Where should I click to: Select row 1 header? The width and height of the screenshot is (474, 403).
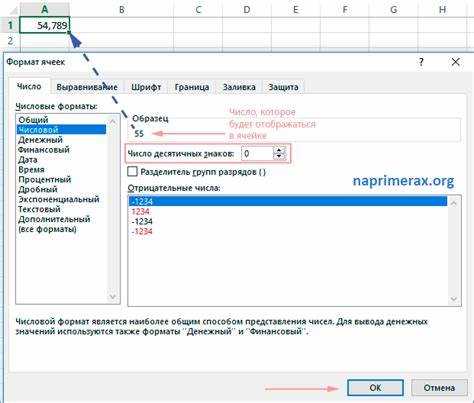click(x=10, y=25)
